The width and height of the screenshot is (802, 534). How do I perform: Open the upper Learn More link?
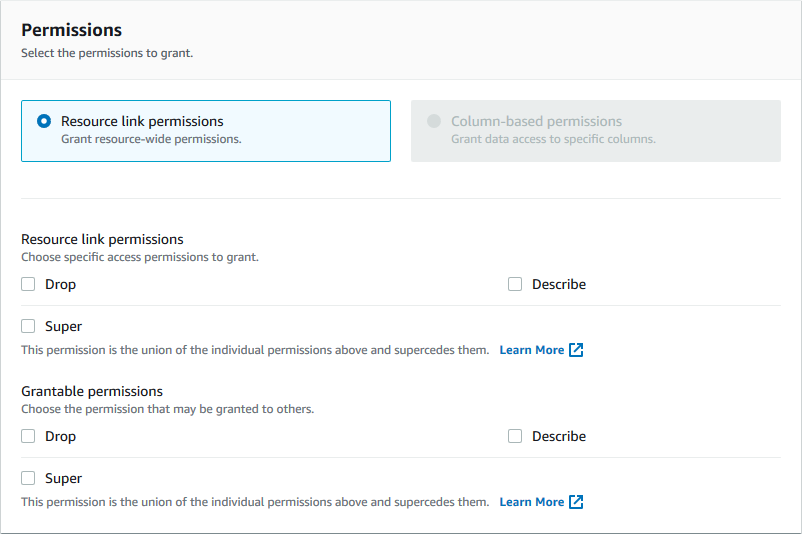coord(531,350)
